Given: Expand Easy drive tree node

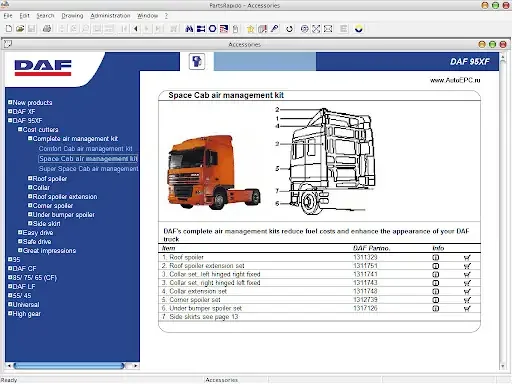Looking at the screenshot, I should click(20, 232).
